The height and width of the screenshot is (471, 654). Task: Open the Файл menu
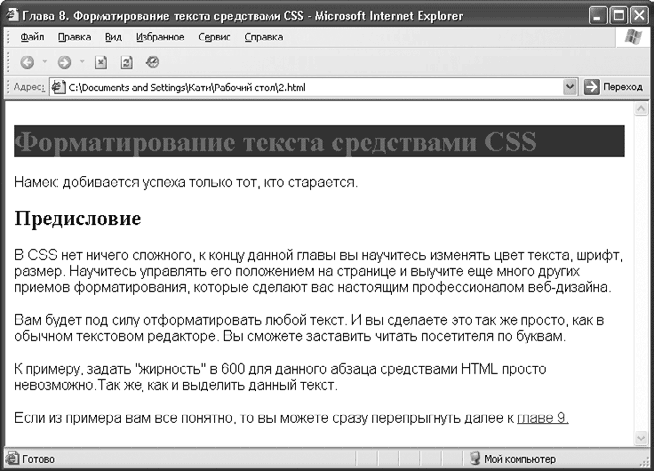pyautogui.click(x=32, y=37)
